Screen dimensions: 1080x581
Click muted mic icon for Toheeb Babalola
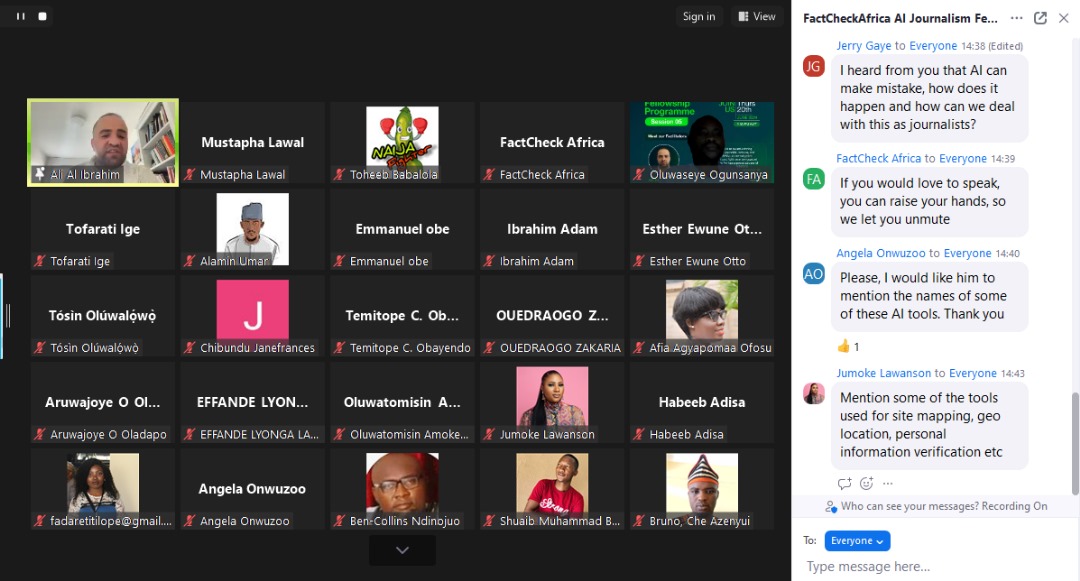tap(340, 175)
